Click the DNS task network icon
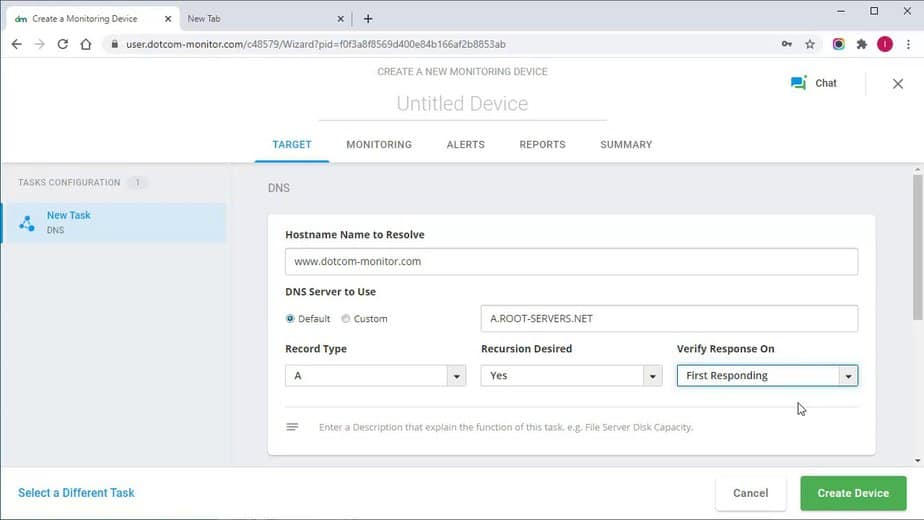The image size is (924, 520). pos(27,223)
